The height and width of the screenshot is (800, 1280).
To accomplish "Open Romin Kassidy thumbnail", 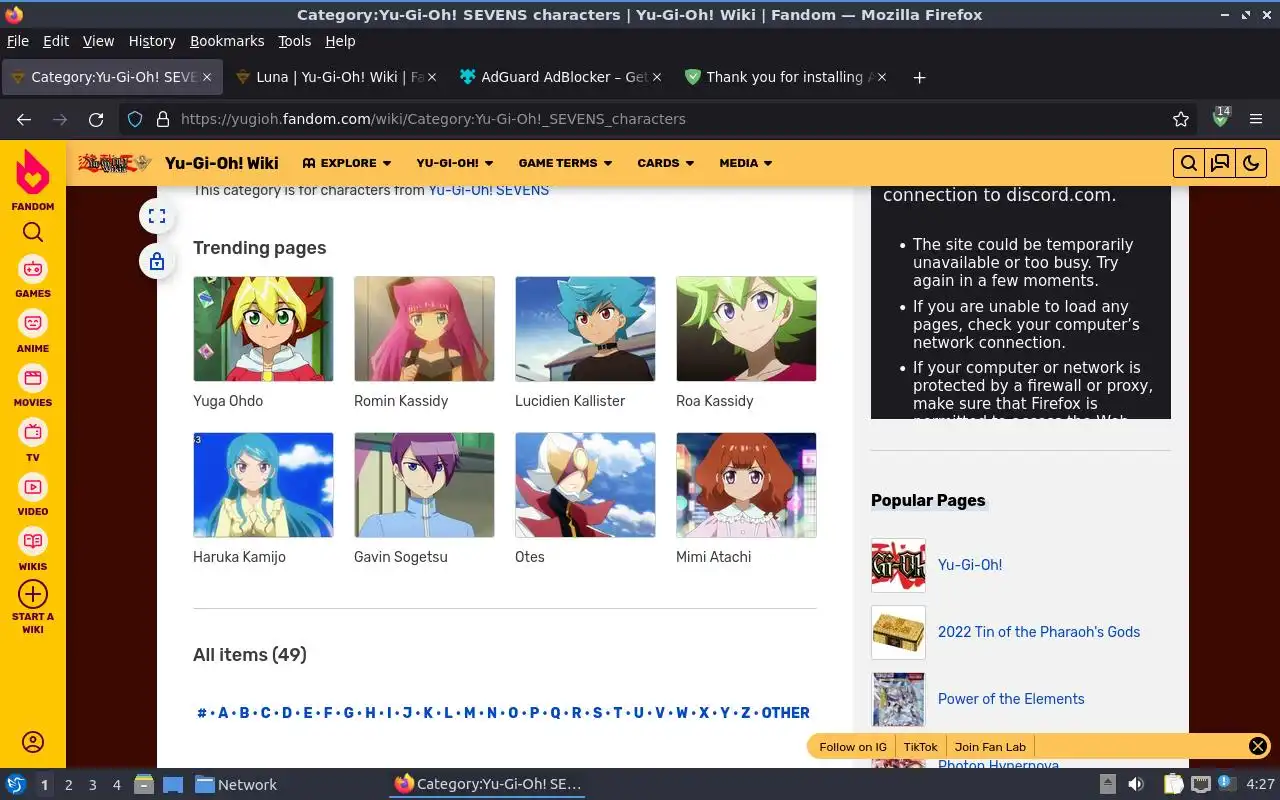I will coord(424,329).
